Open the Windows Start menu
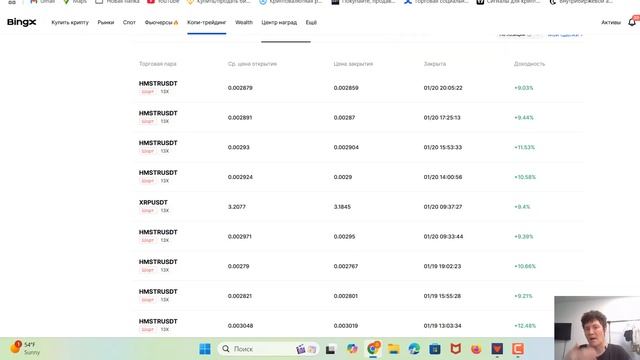The height and width of the screenshot is (360, 640). tap(205, 349)
